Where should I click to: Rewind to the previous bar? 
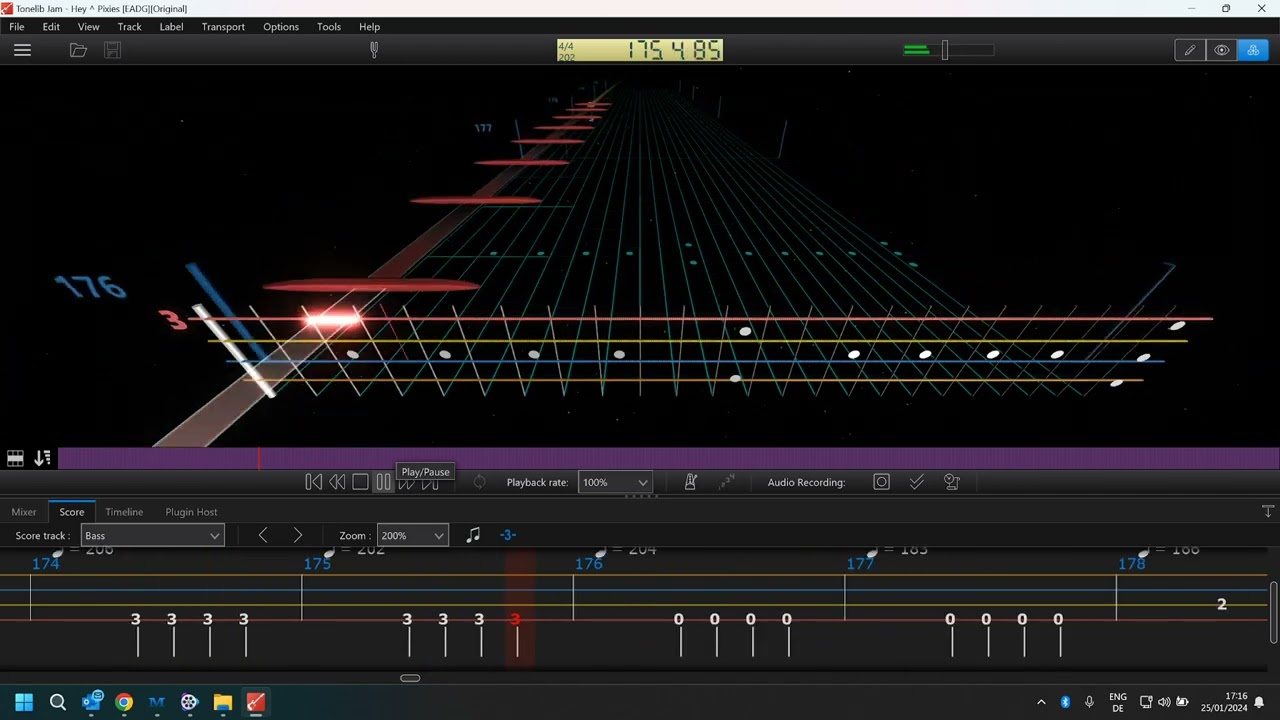click(337, 482)
